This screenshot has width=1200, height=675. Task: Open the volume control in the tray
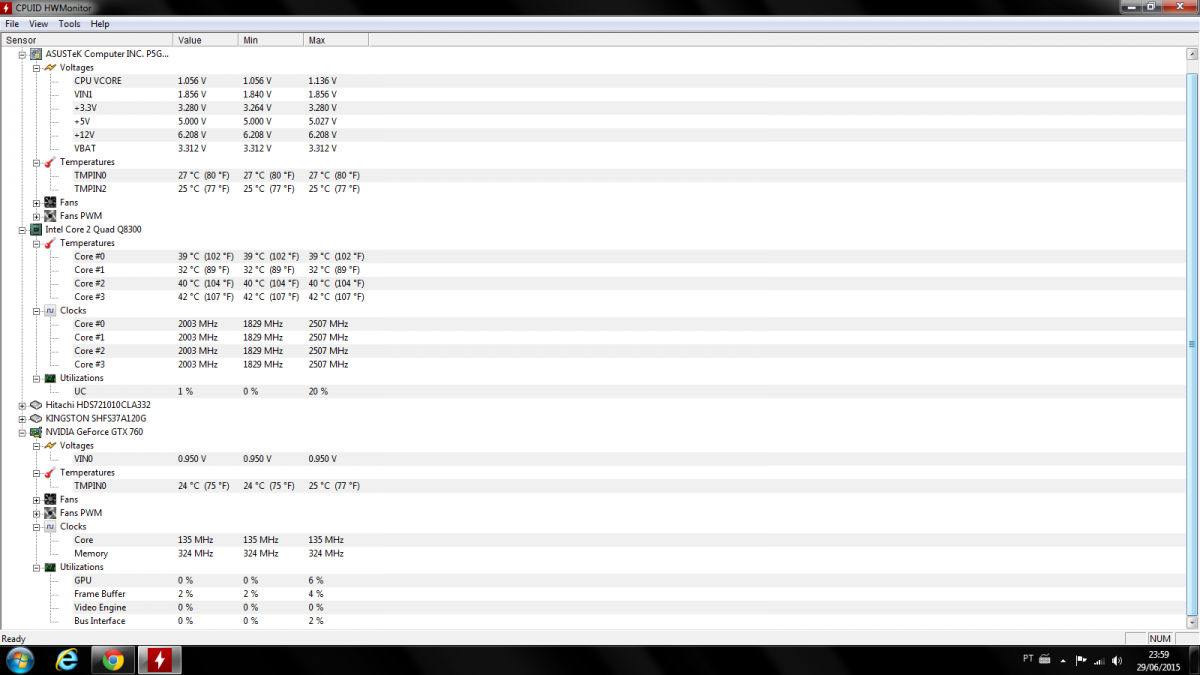(x=1118, y=660)
